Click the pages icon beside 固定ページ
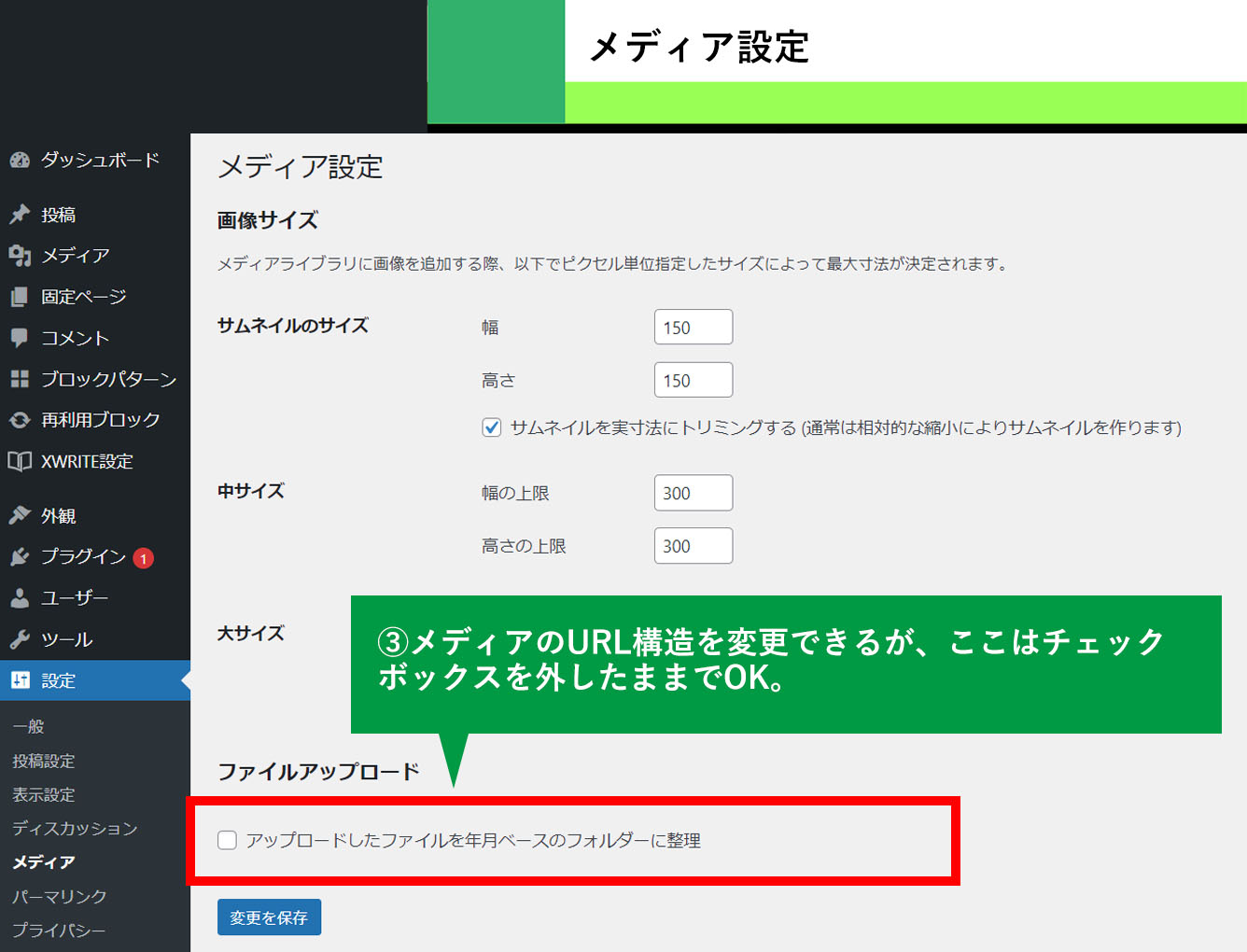 point(20,297)
